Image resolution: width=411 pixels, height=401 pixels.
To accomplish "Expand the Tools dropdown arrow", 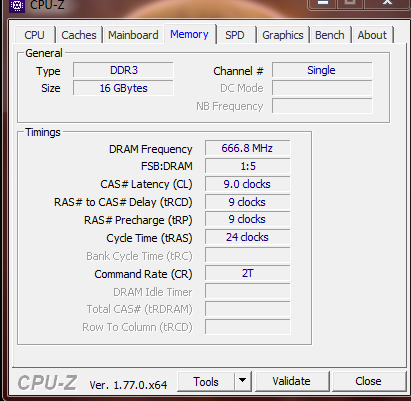I will [x=243, y=382].
